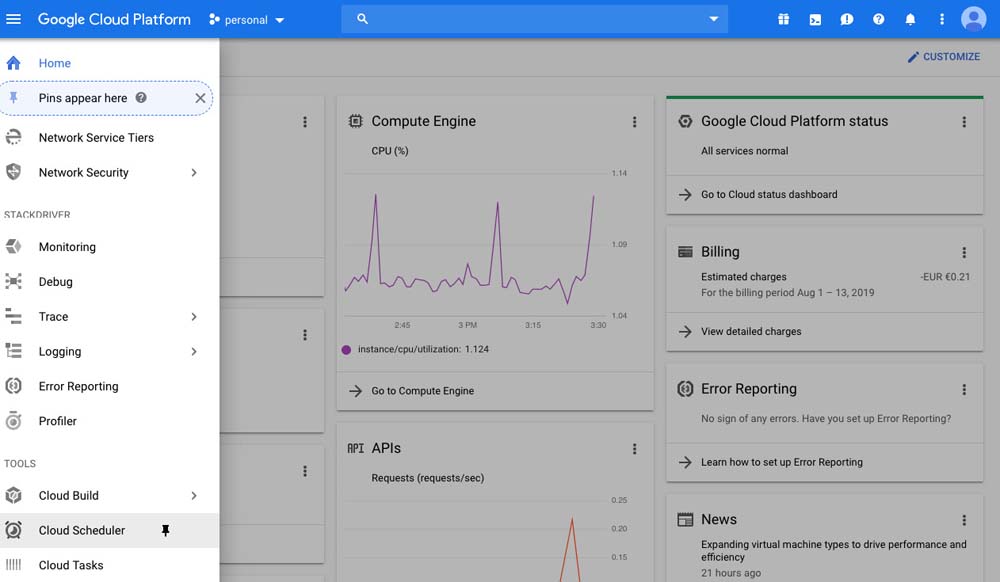Show help for pins info icon

(x=141, y=98)
